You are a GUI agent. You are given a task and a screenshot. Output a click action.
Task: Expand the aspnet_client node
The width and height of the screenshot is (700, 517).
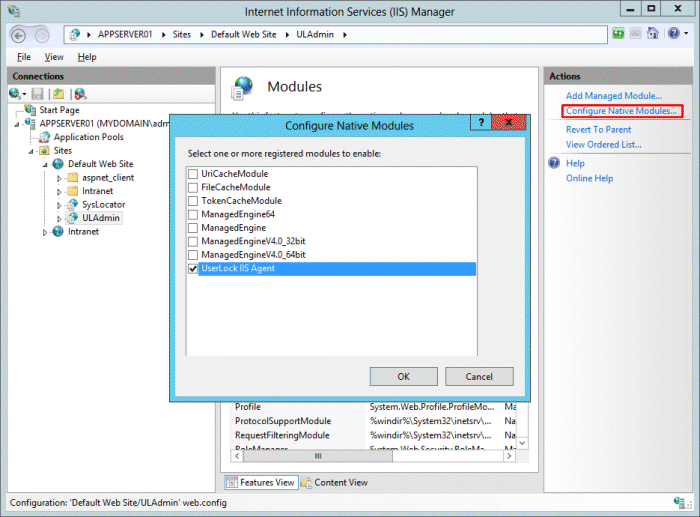coord(59,178)
